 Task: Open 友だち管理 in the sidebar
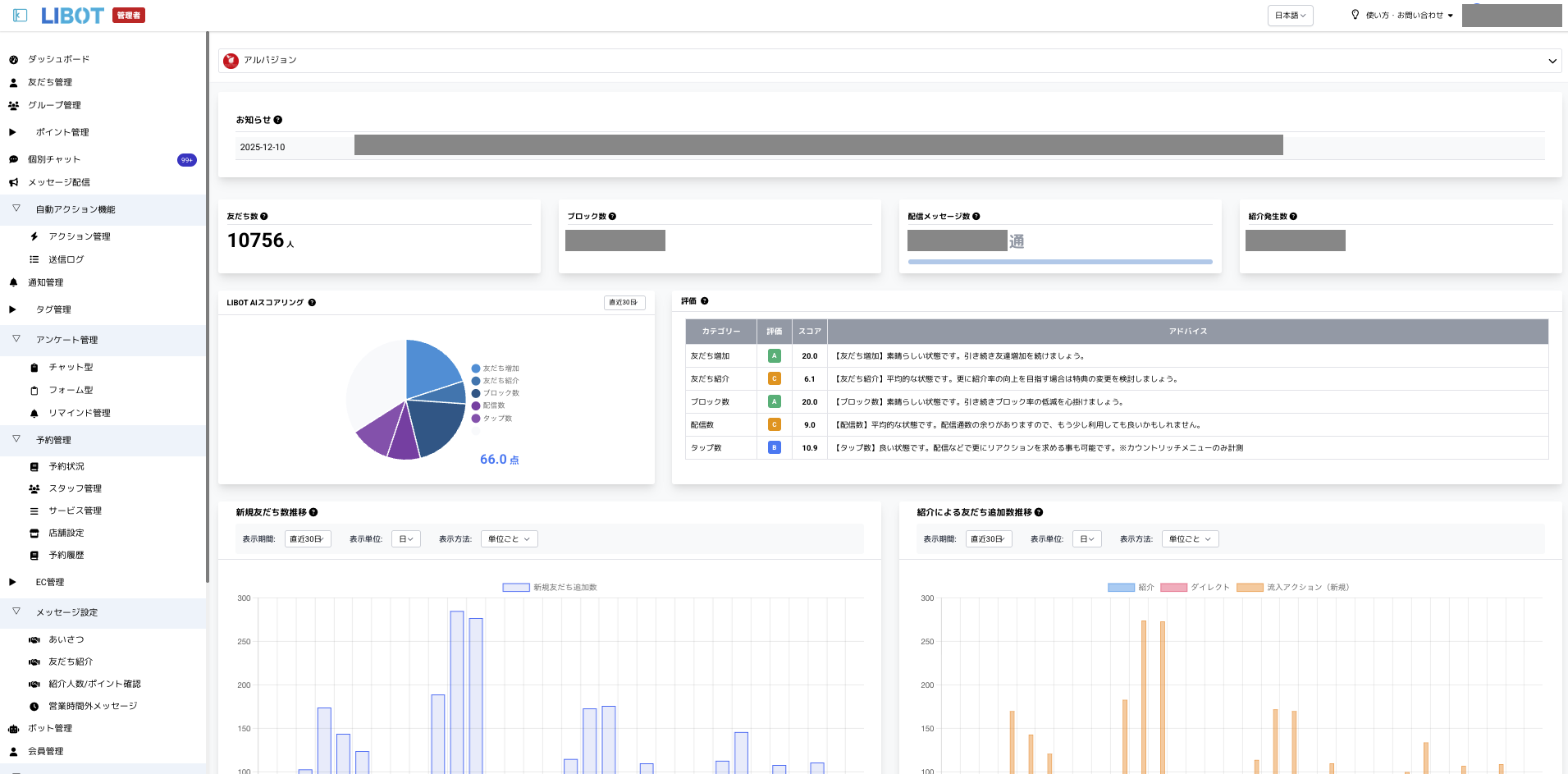pyautogui.click(x=50, y=82)
